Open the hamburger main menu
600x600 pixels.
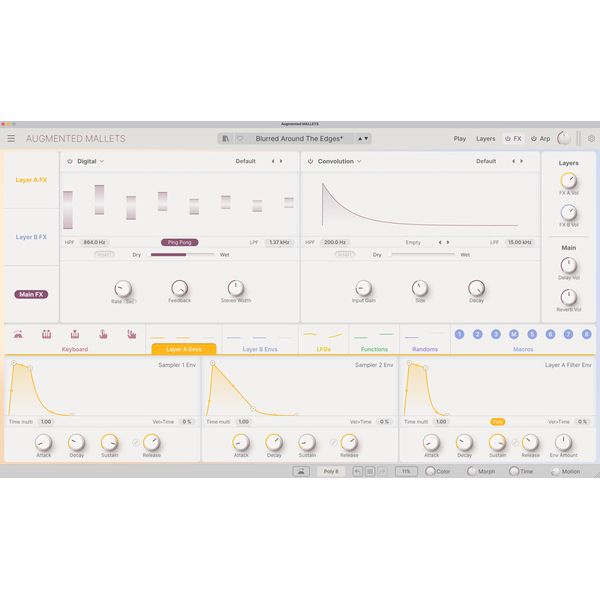[x=11, y=139]
